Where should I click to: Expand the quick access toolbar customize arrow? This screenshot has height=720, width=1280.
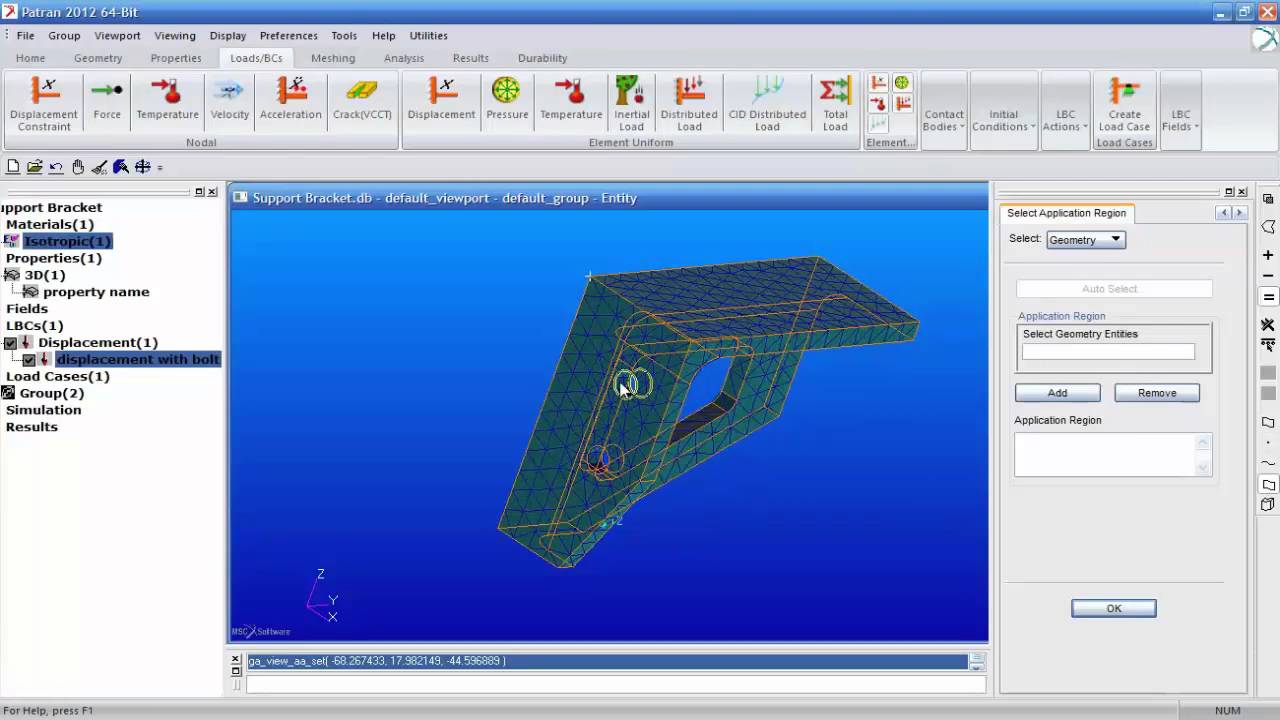point(160,168)
